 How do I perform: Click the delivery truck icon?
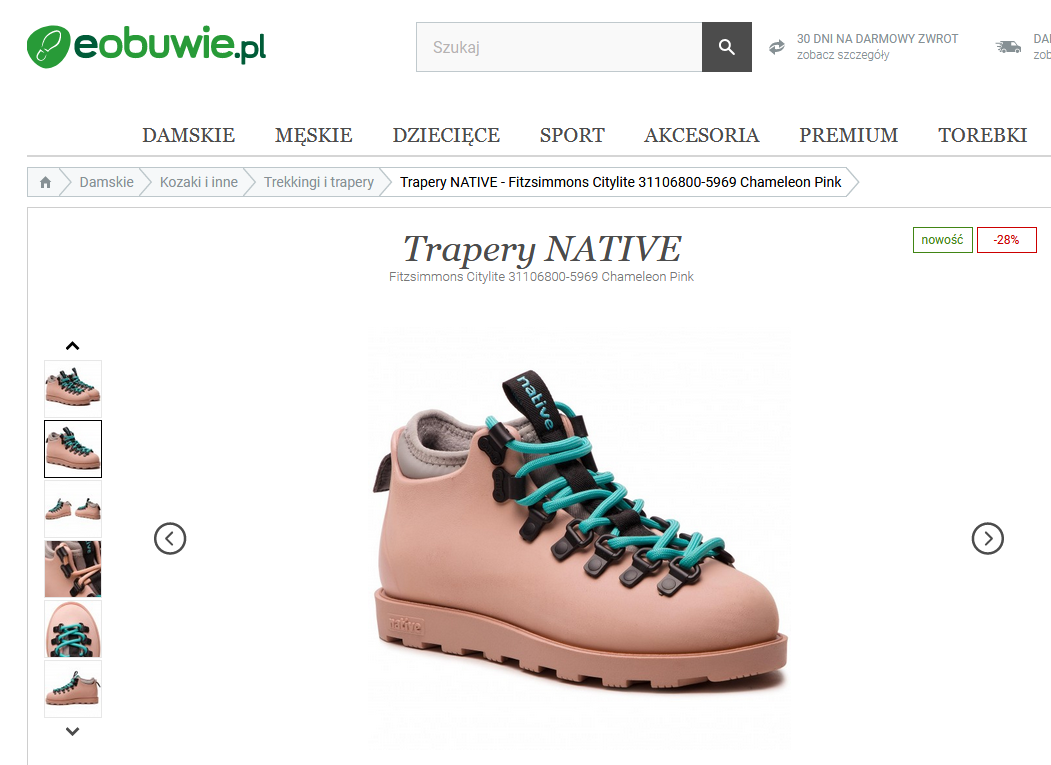click(1008, 47)
